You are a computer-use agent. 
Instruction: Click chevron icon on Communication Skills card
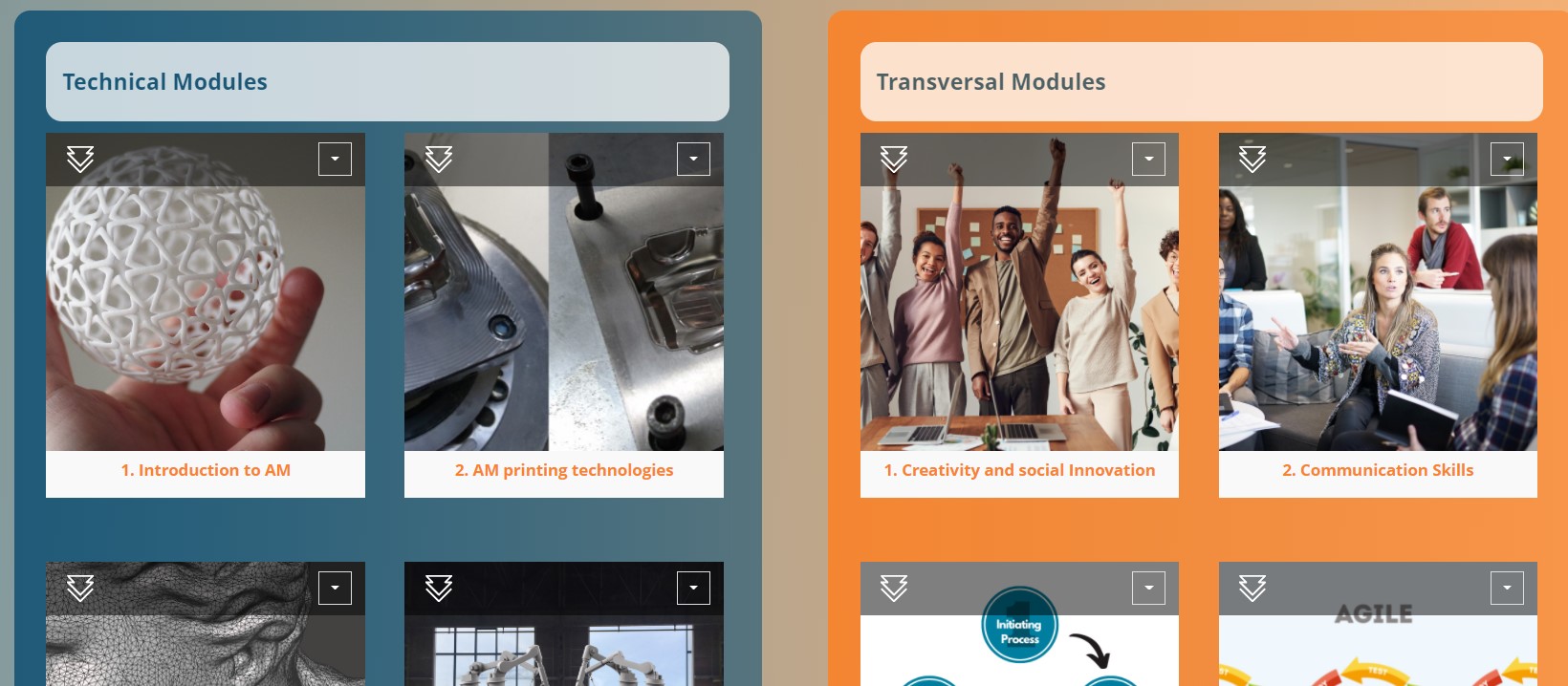(1252, 159)
